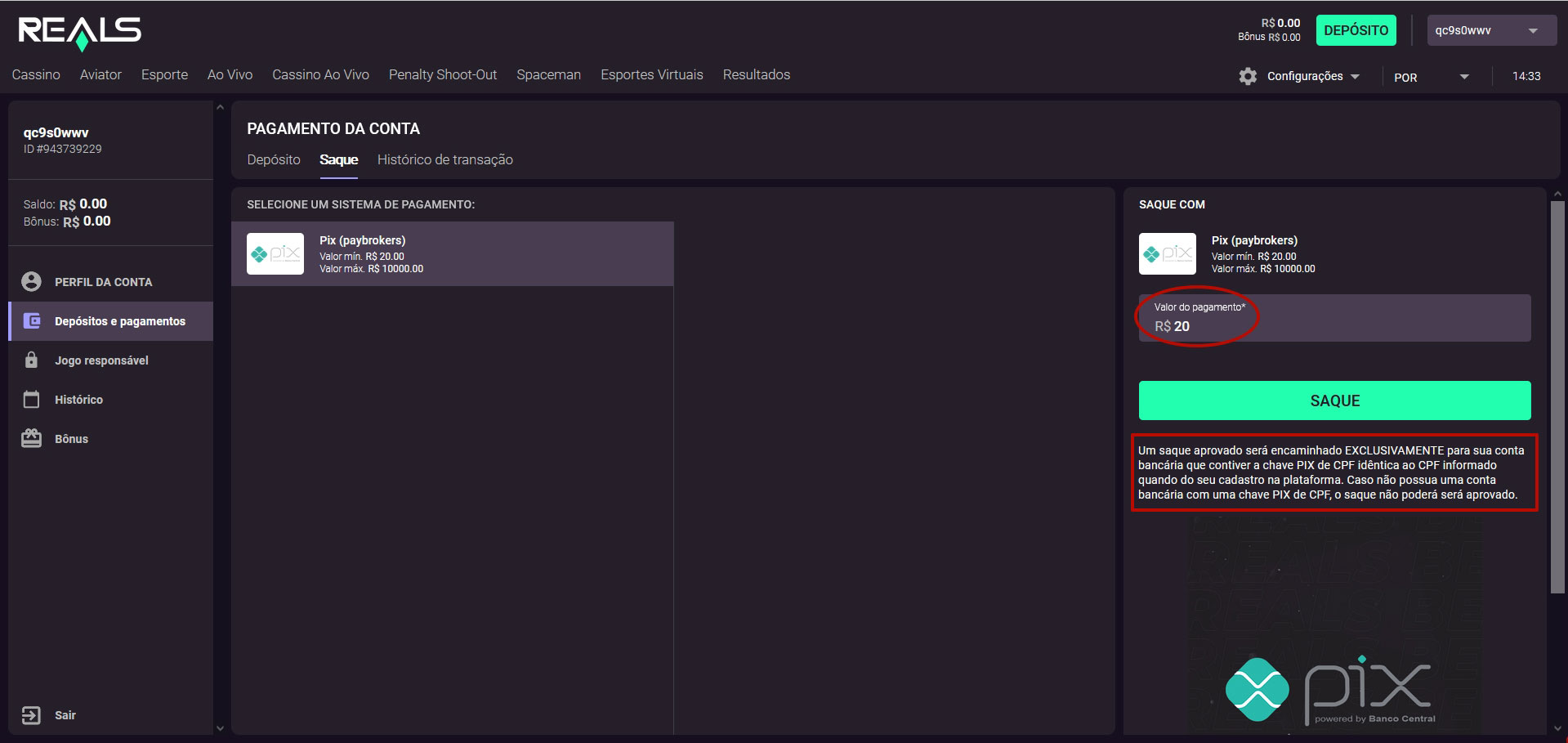Open Jogo responsável in sidebar

[110, 360]
